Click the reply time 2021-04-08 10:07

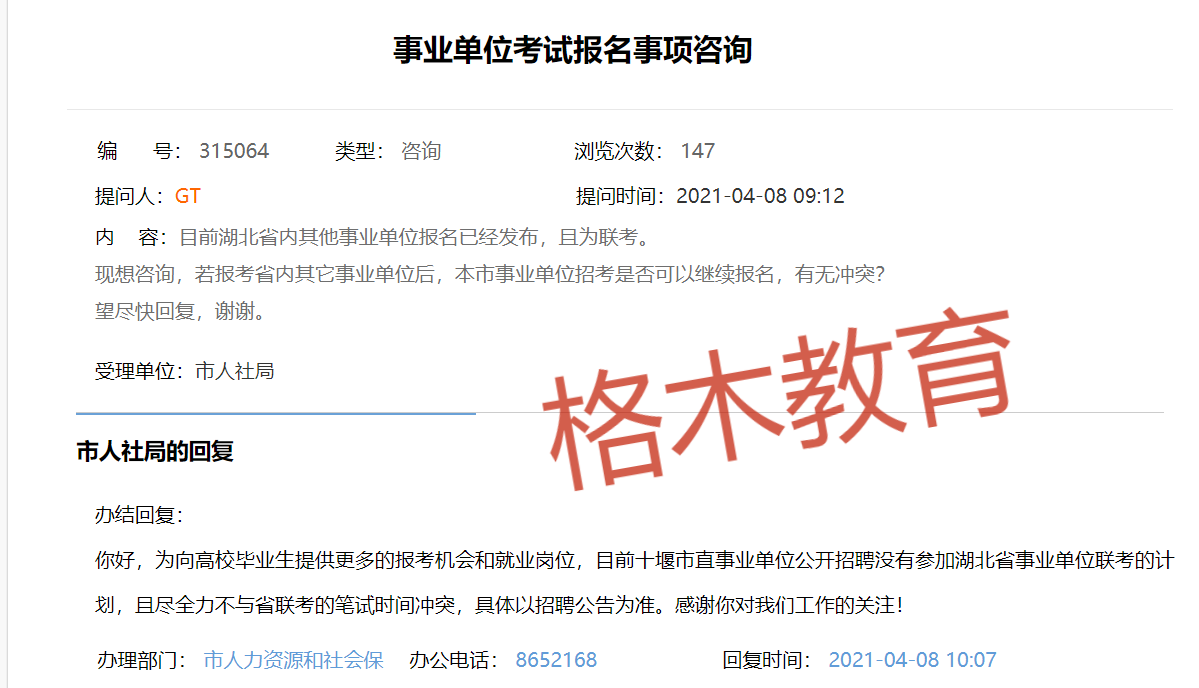(x=912, y=660)
